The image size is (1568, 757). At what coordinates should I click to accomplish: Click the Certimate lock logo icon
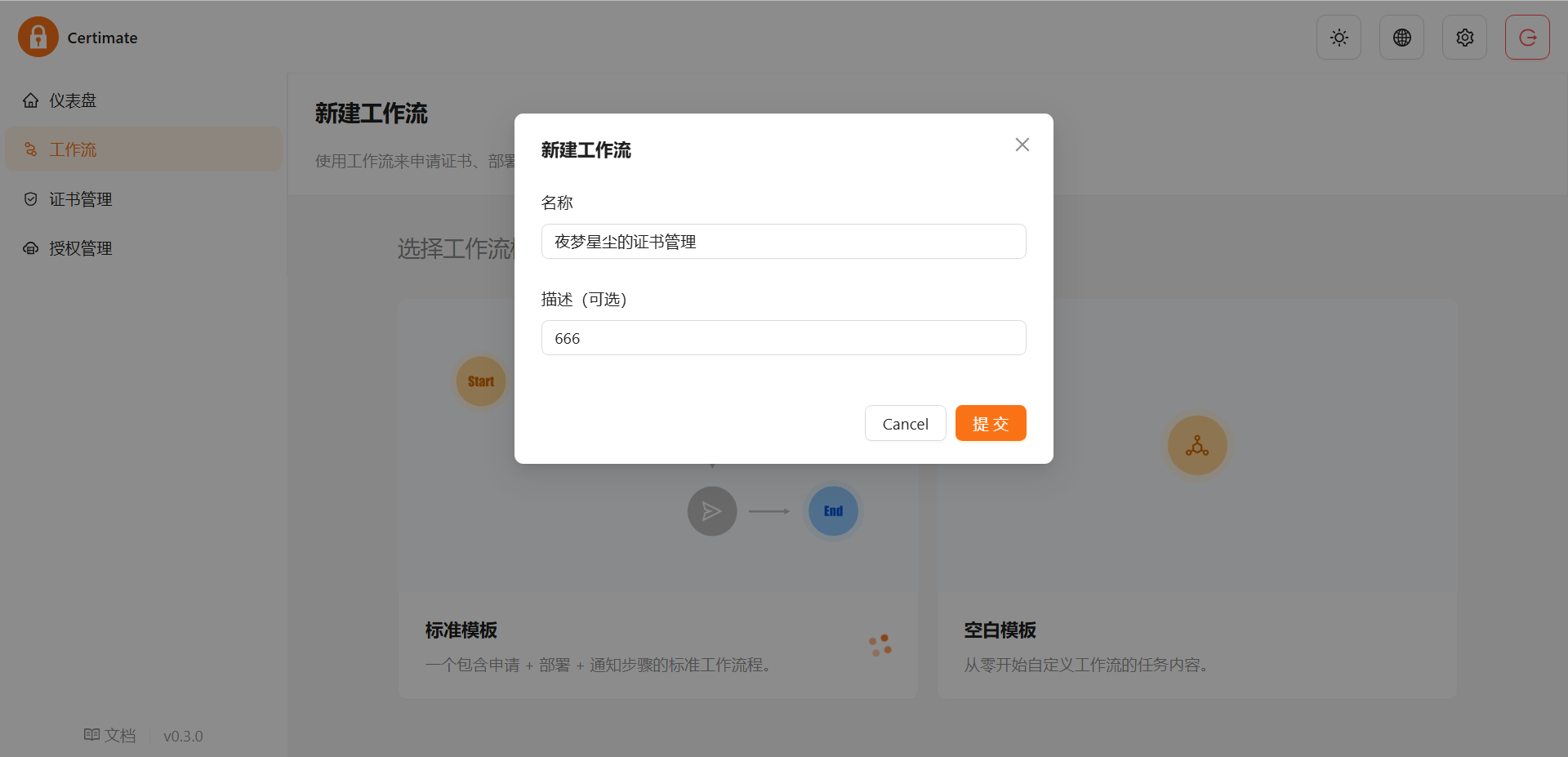[x=38, y=38]
